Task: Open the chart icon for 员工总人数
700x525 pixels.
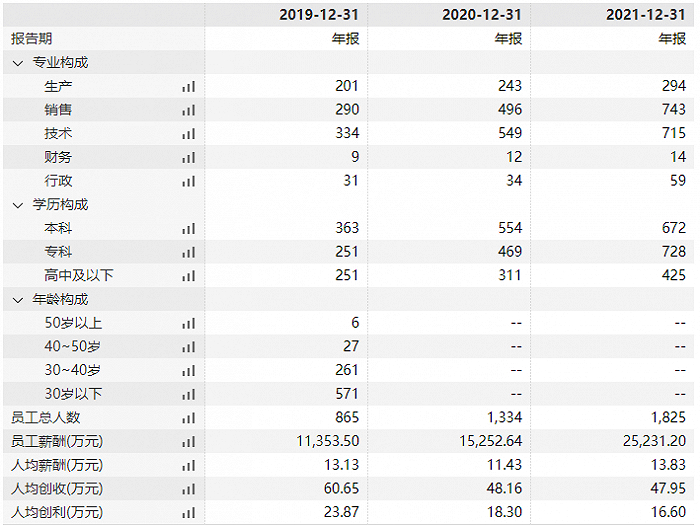Action: click(x=188, y=418)
